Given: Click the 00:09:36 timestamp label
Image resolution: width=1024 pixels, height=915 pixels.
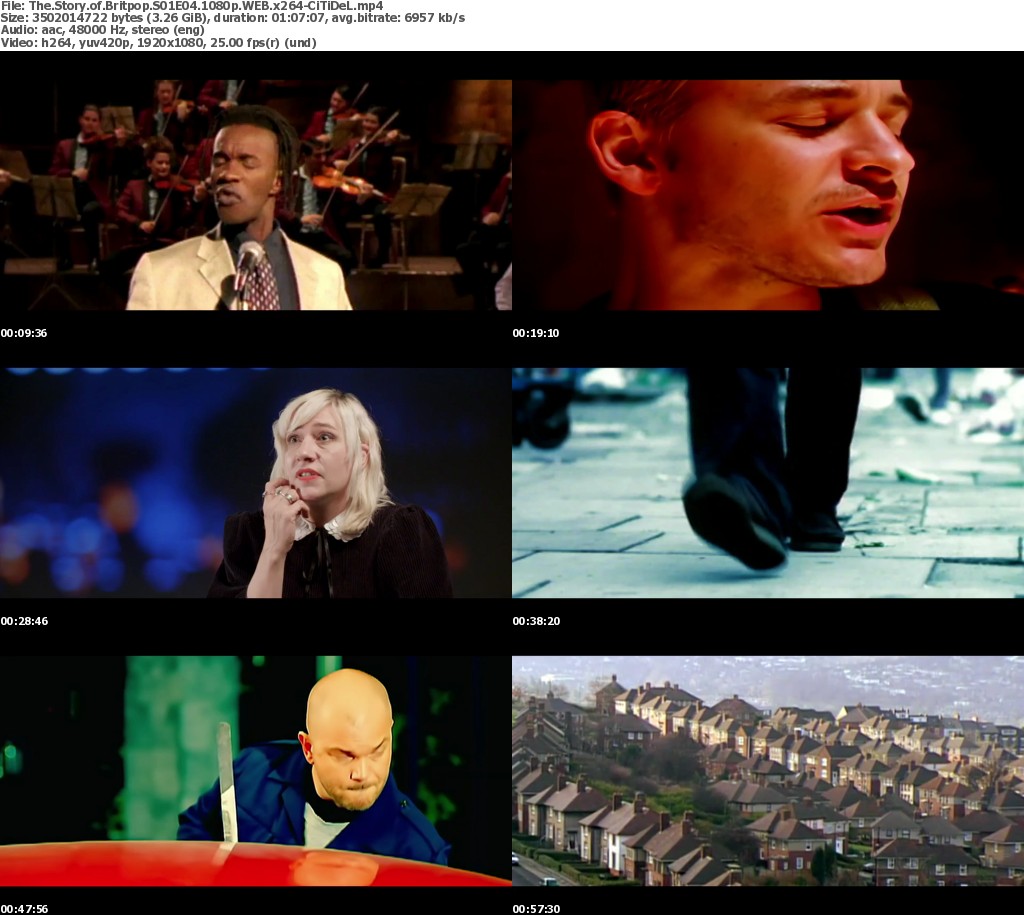Looking at the screenshot, I should pyautogui.click(x=24, y=333).
